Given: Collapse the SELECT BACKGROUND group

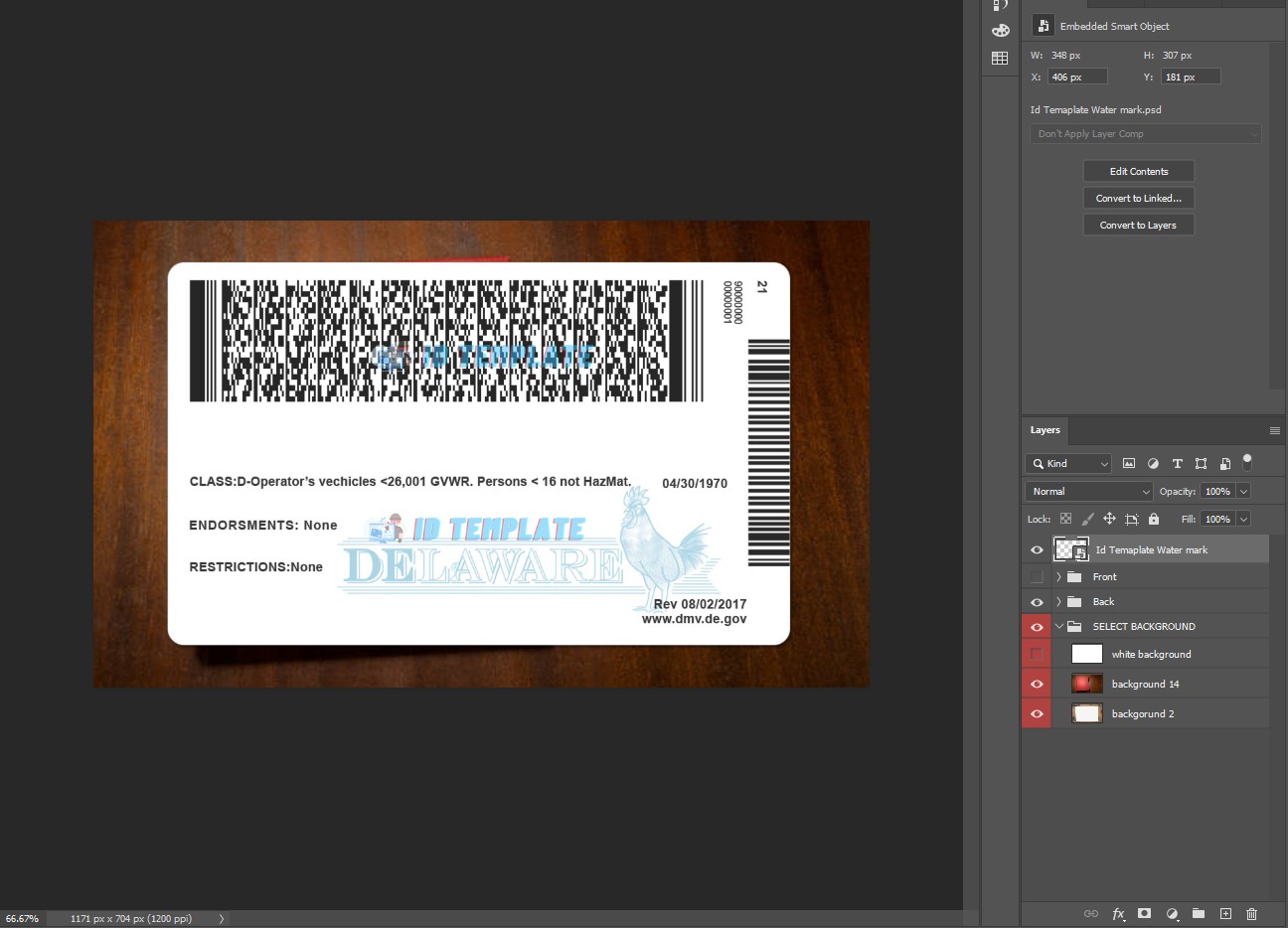Looking at the screenshot, I should pyautogui.click(x=1058, y=626).
